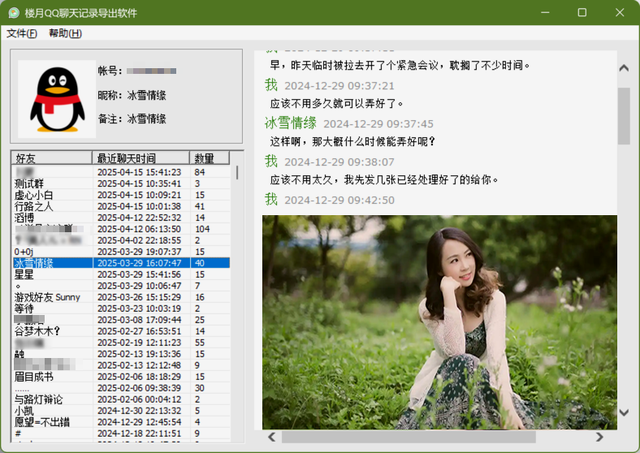The image size is (640, 453).
Task: Click the QQ penguin avatar image
Action: click(55, 98)
